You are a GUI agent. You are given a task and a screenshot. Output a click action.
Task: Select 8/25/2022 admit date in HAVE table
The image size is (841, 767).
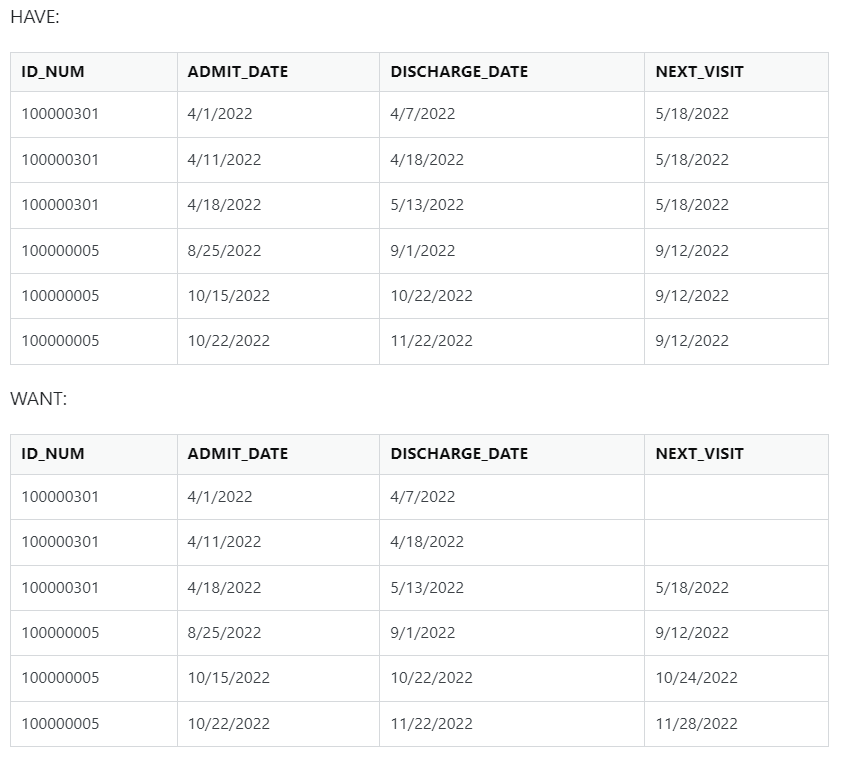pyautogui.click(x=224, y=251)
